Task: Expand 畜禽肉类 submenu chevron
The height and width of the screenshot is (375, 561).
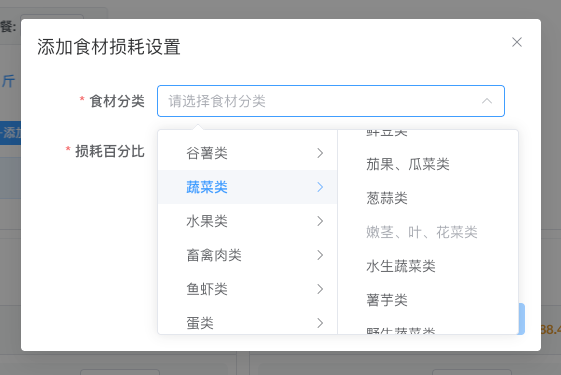Action: pyautogui.click(x=320, y=255)
